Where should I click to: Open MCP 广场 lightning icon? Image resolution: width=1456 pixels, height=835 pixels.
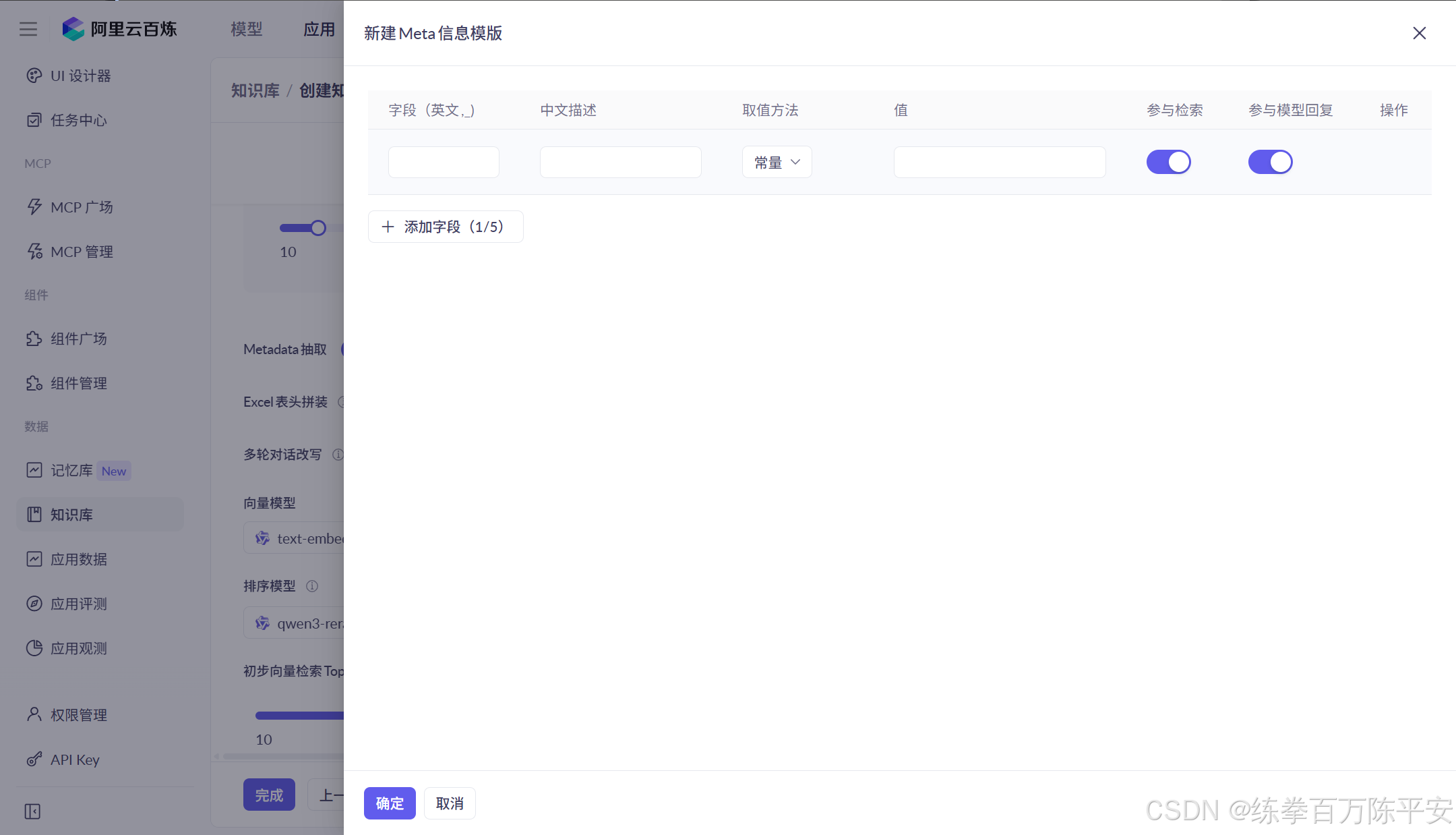point(34,207)
